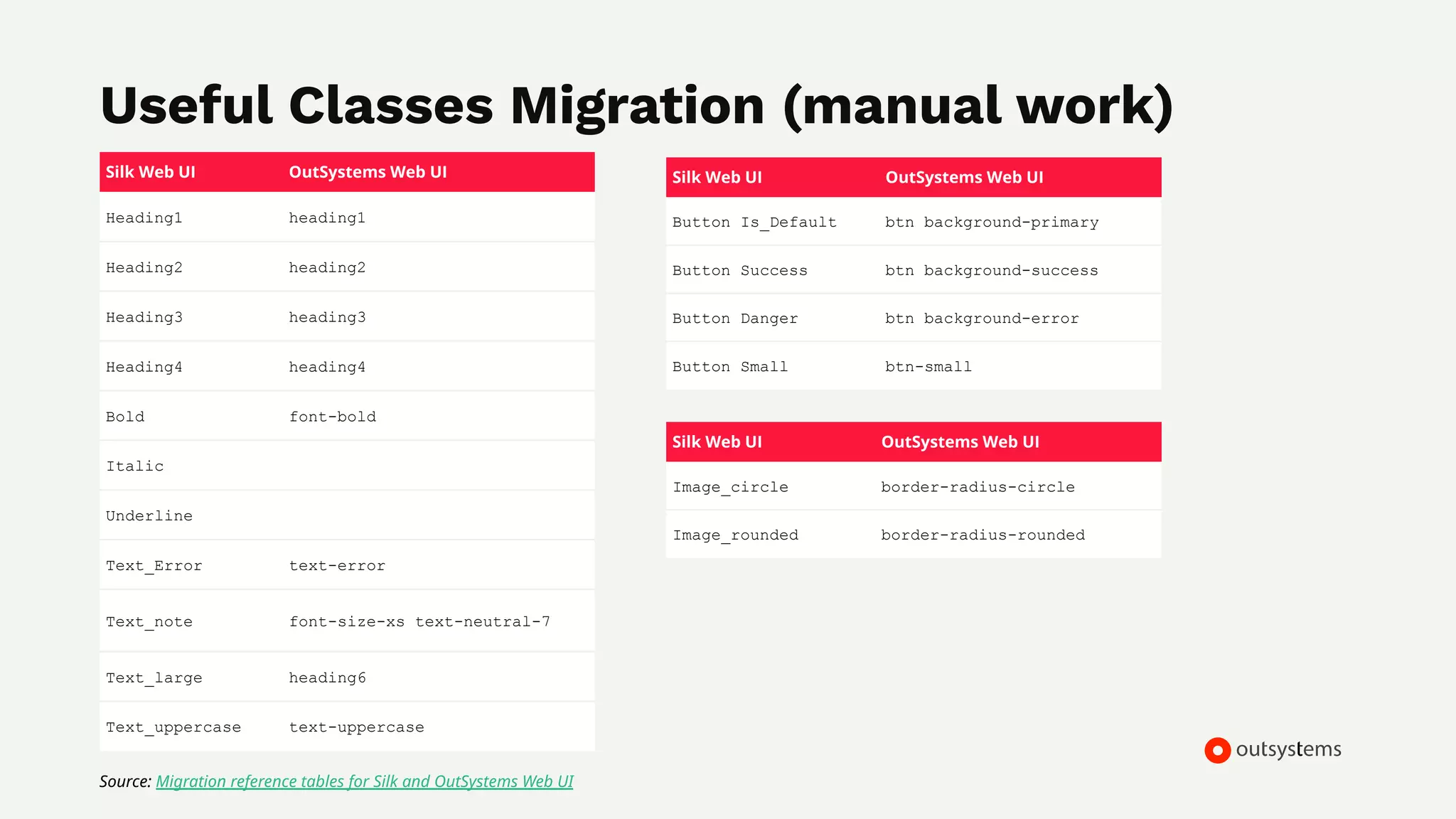Viewport: 1456px width, 819px height.
Task: Click the OutSystems logo icon
Action: point(1217,750)
